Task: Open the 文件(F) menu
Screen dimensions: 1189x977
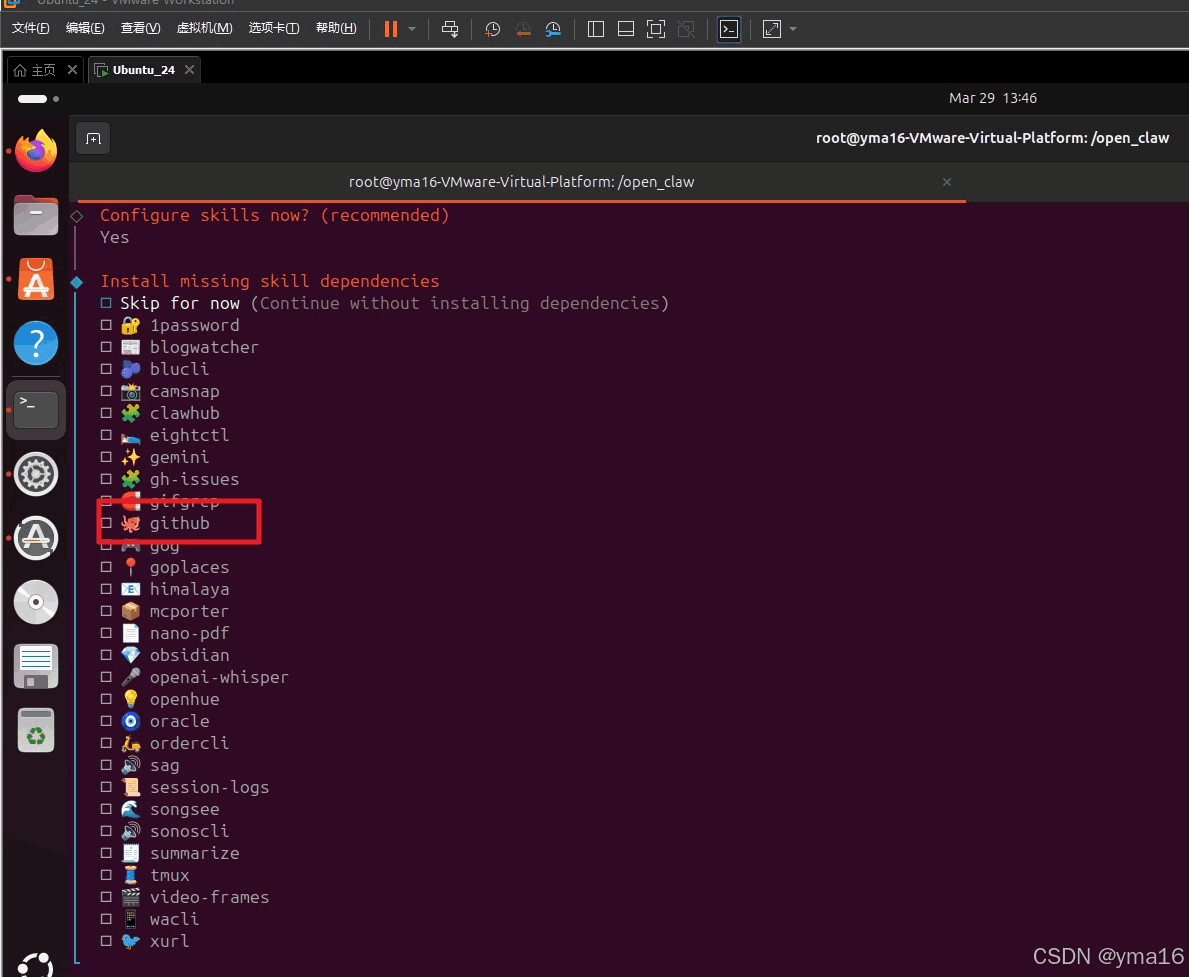Action: (x=30, y=28)
